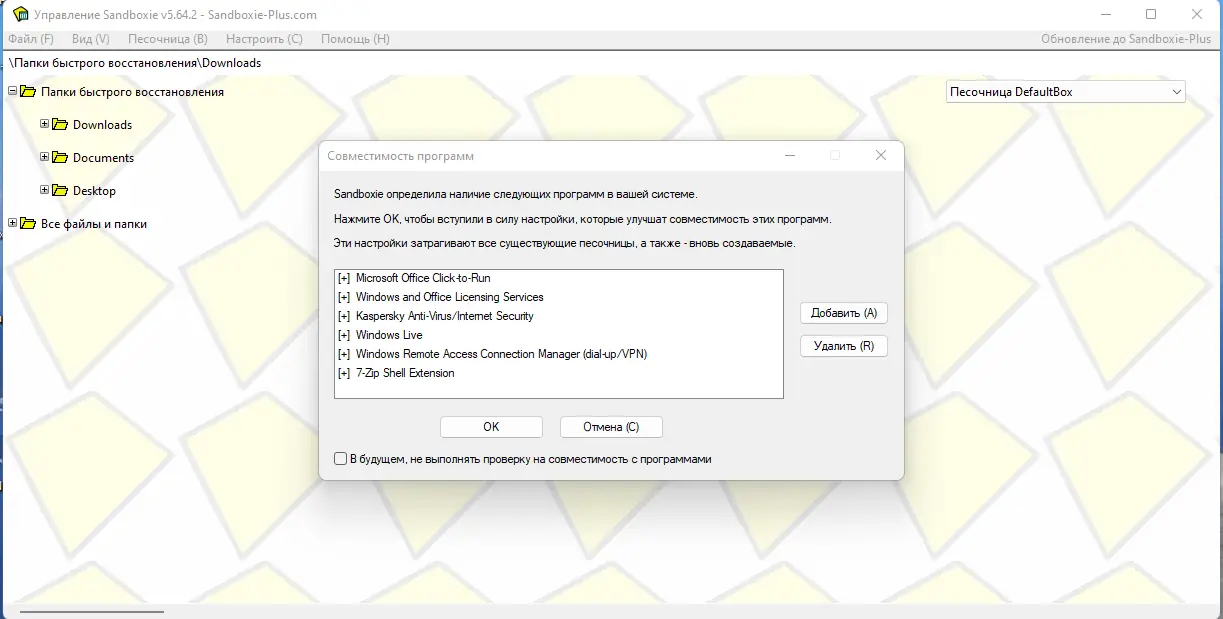Click the horizontal scrollbar thumb at window bottom
The image size is (1223, 619).
92,612
